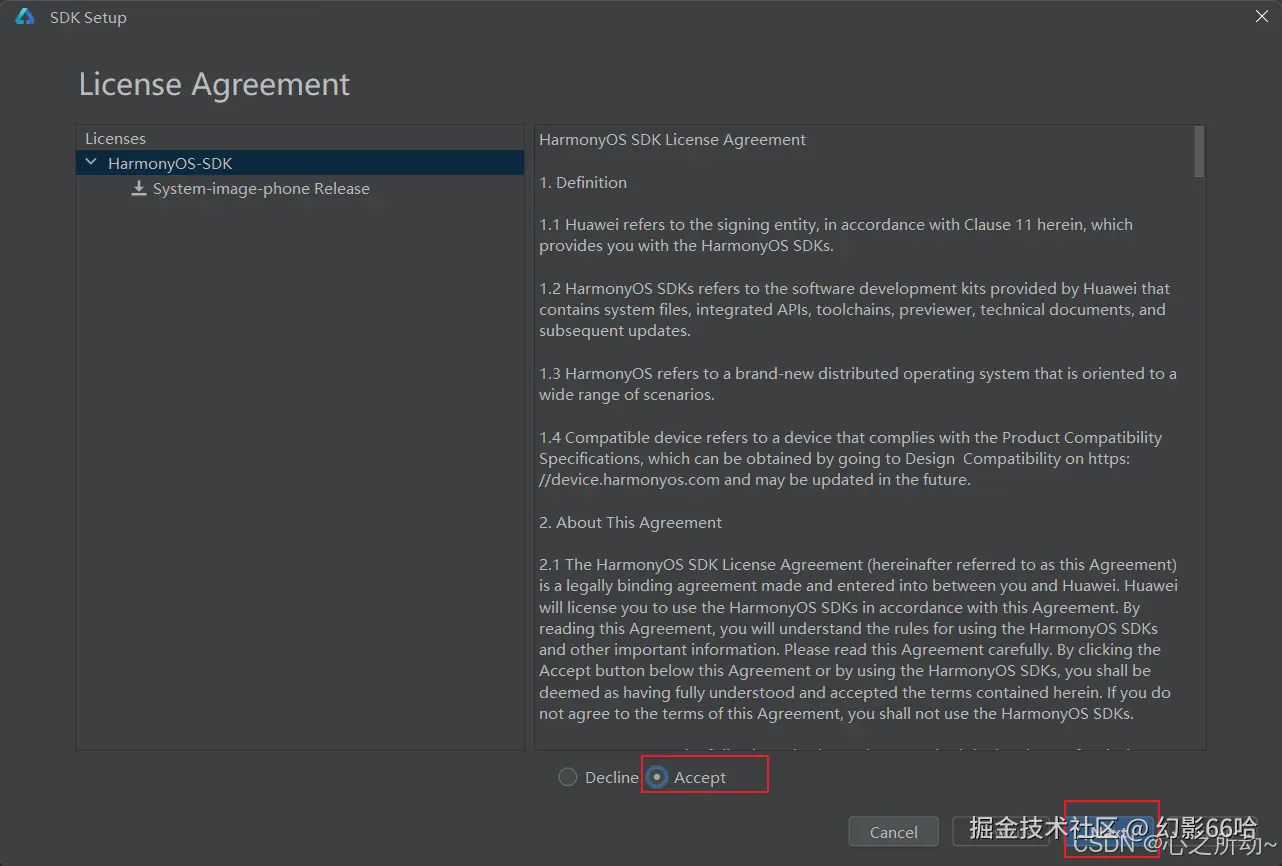Close the SDK Setup dialog
This screenshot has width=1282, height=866.
point(1262,16)
